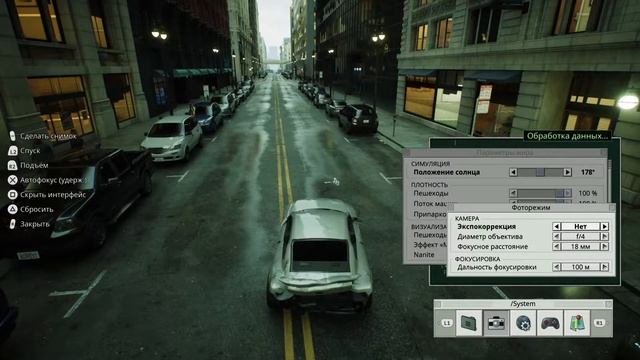The height and width of the screenshot is (360, 640).
Task: Select the Диаметр объектива row label
Action: [x=490, y=236]
